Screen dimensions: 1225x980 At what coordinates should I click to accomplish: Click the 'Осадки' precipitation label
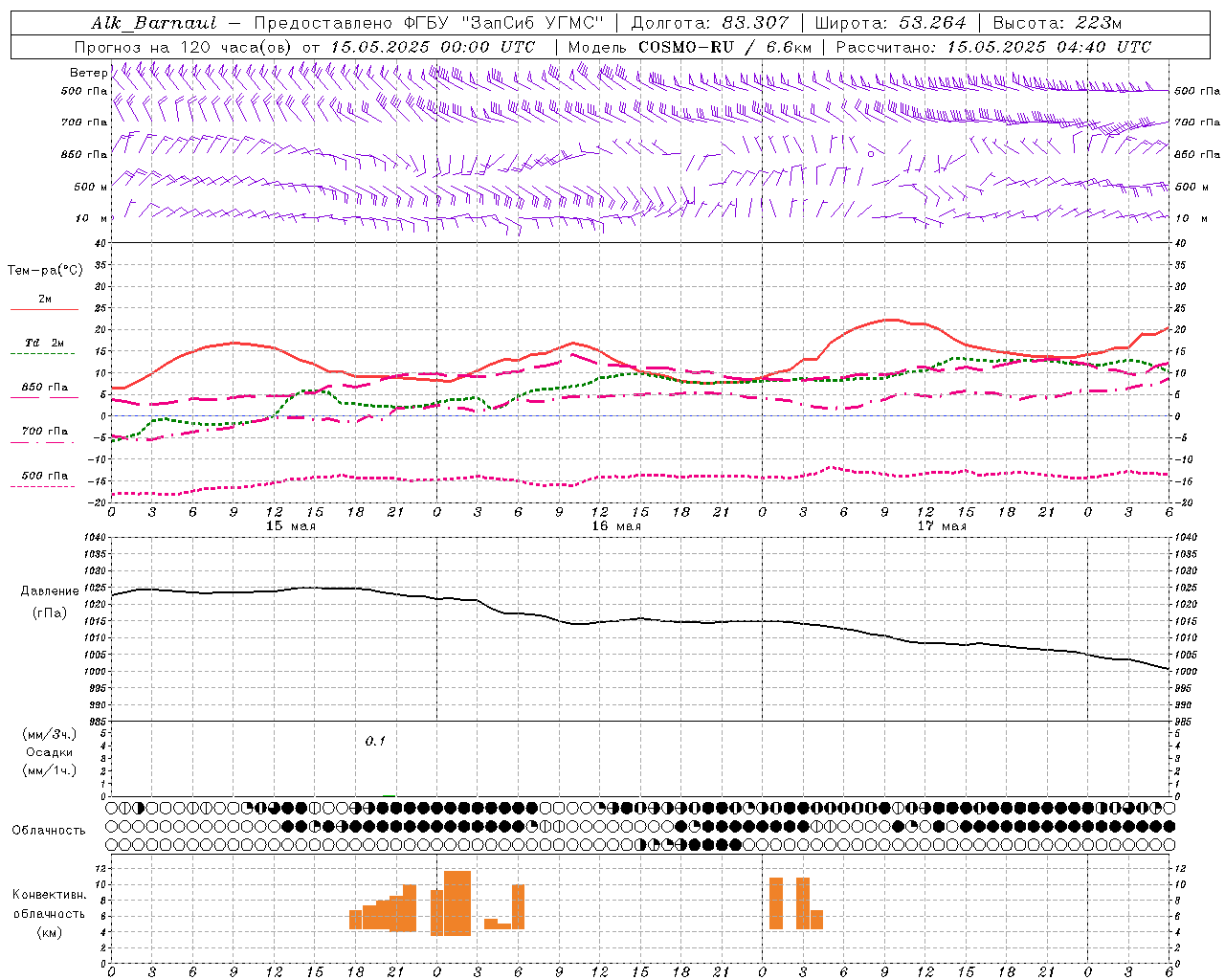coord(50,752)
